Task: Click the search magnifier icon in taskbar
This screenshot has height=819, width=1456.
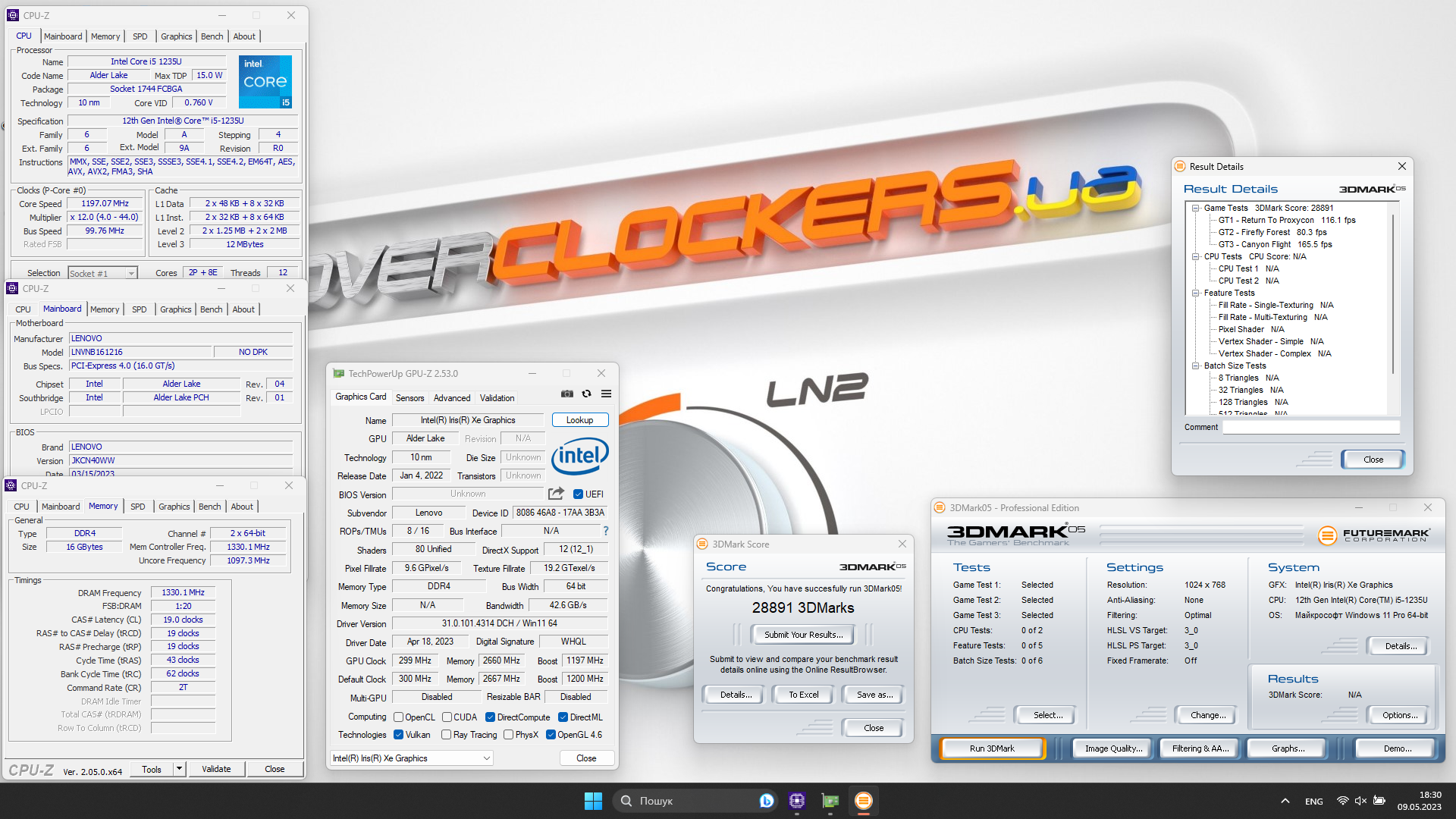Action: pyautogui.click(x=626, y=801)
